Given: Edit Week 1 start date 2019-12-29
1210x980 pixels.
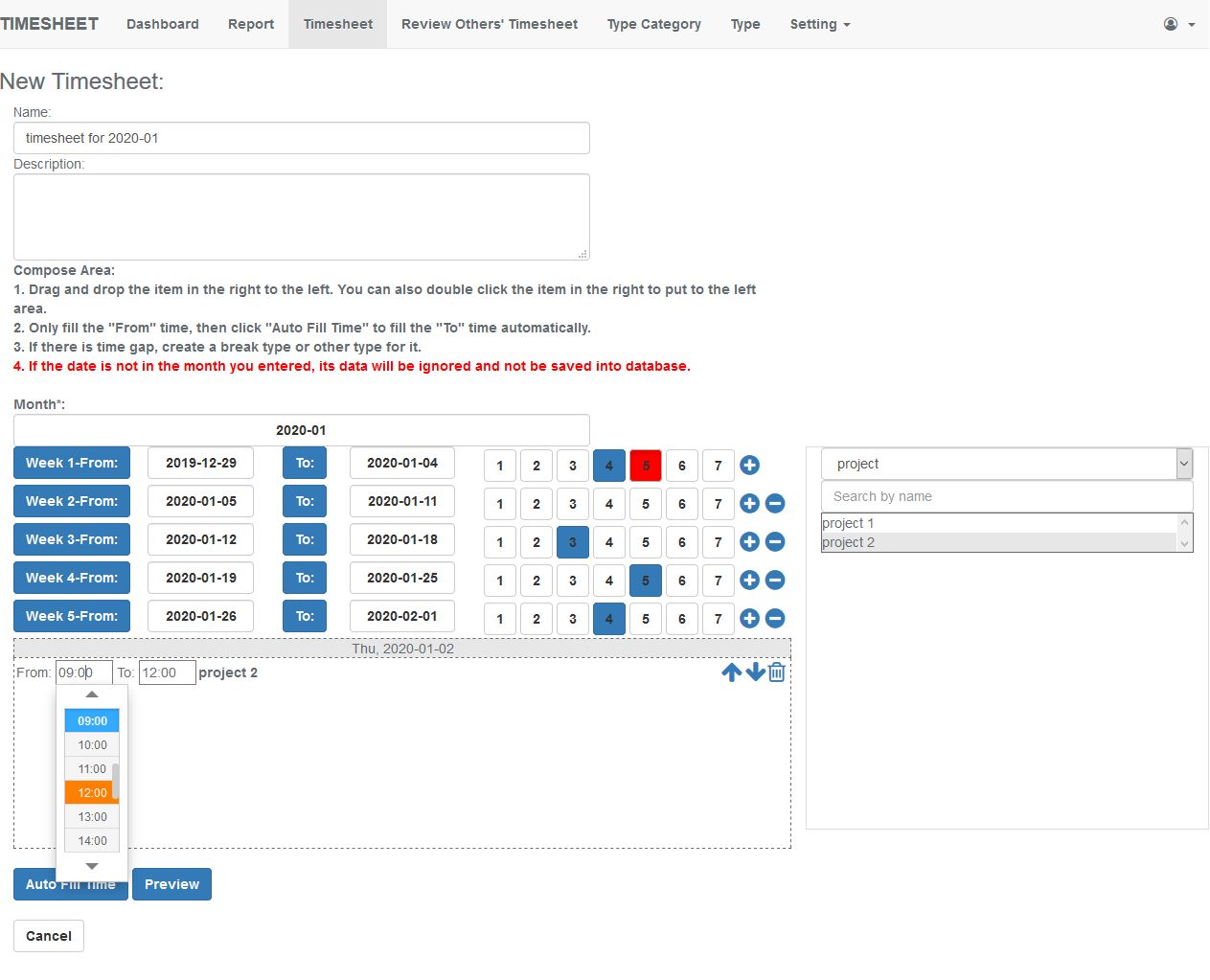Looking at the screenshot, I should pyautogui.click(x=201, y=463).
